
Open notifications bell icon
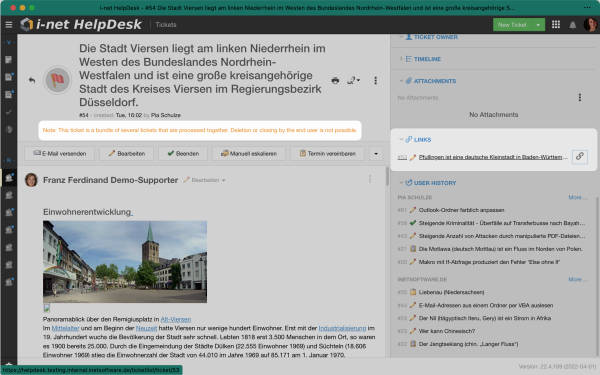[572, 25]
